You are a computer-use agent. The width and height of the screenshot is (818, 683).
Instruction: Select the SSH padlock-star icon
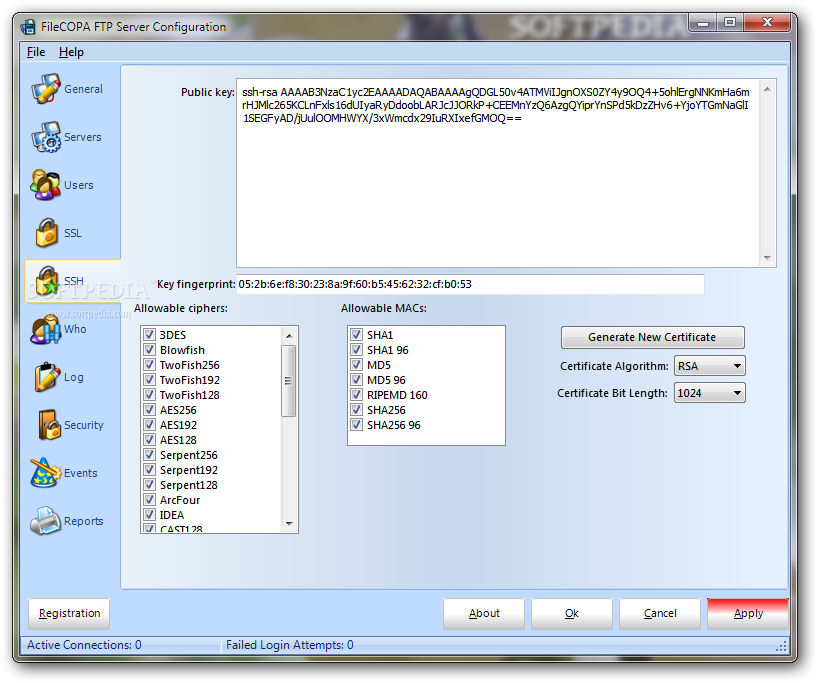coord(46,281)
